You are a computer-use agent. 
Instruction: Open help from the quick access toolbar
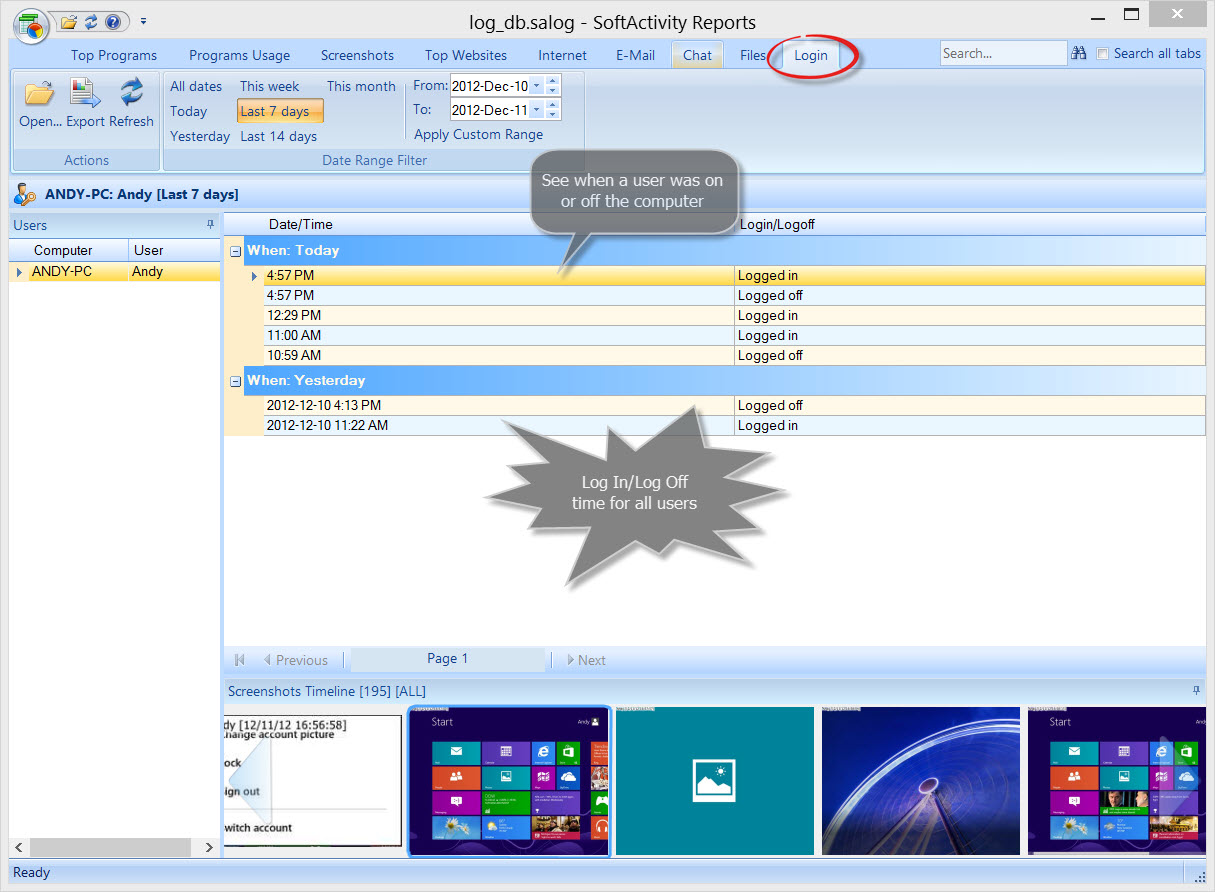pyautogui.click(x=112, y=21)
